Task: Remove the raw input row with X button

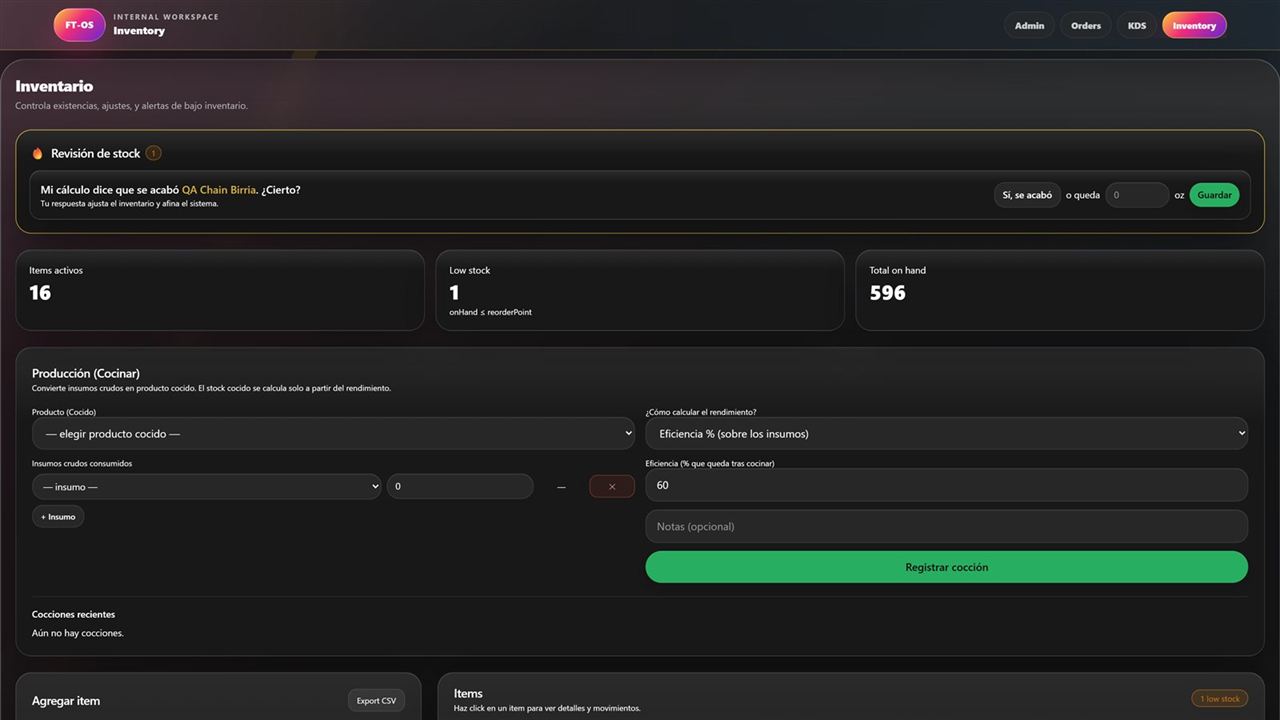Action: pyautogui.click(x=612, y=486)
